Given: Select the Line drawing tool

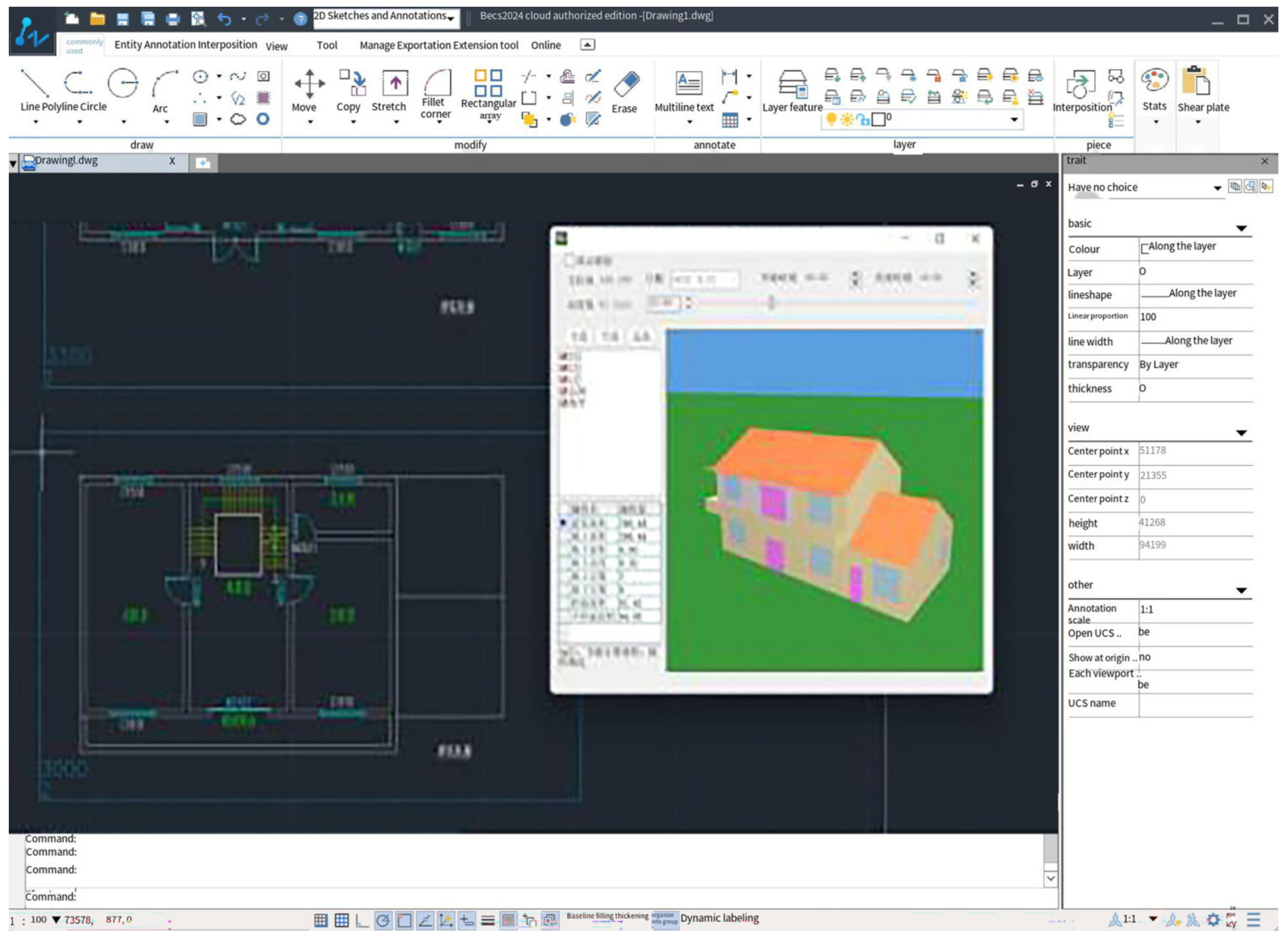Looking at the screenshot, I should pos(34,83).
